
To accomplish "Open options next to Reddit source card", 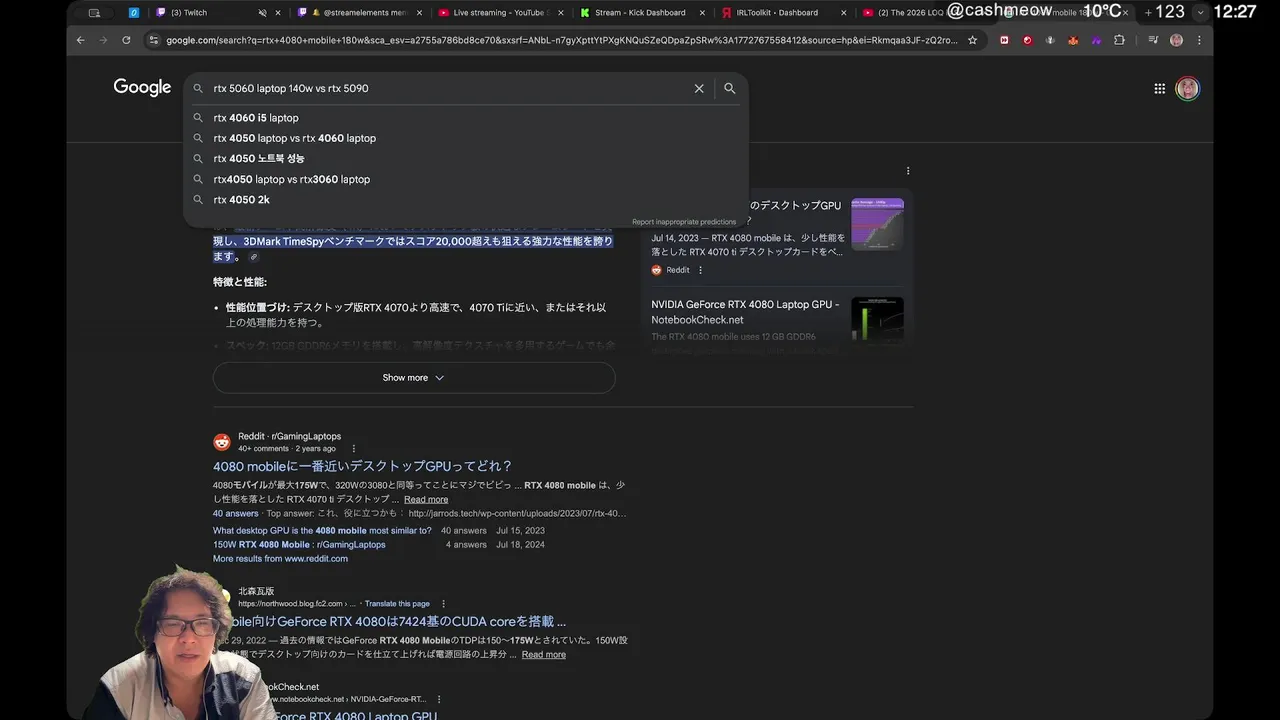I will pyautogui.click(x=700, y=270).
